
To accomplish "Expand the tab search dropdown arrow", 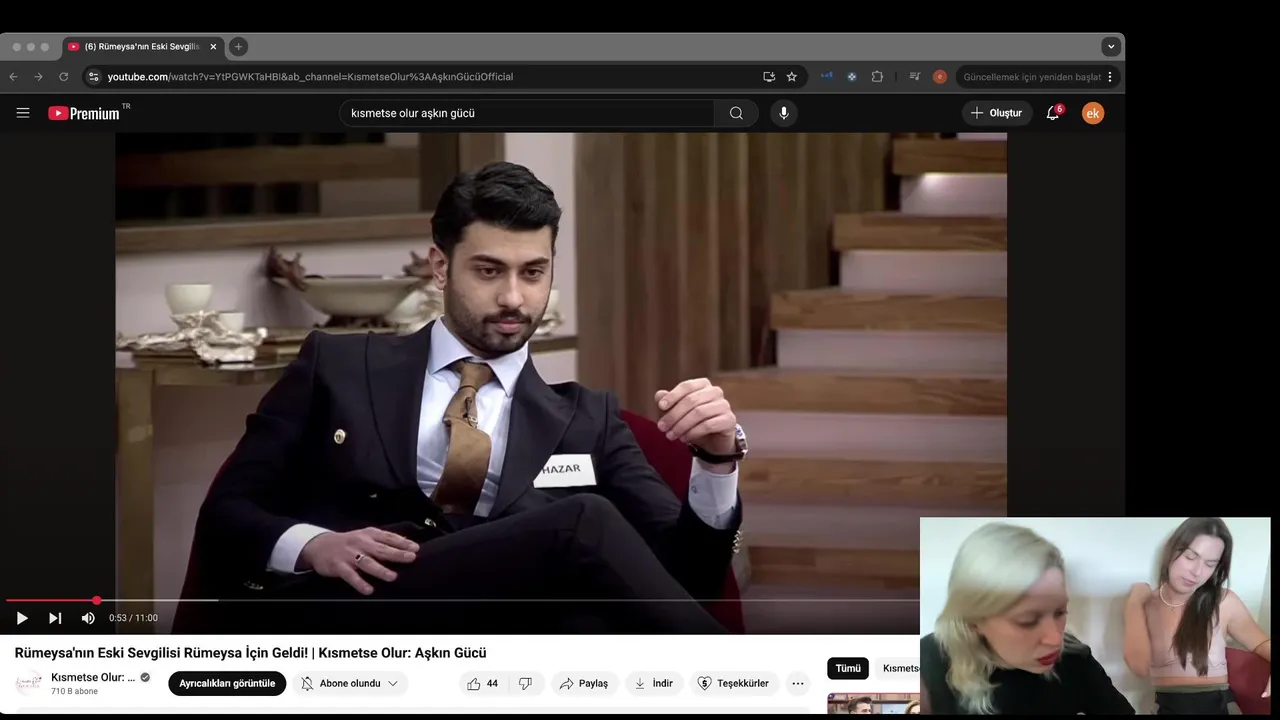I will (x=1110, y=46).
